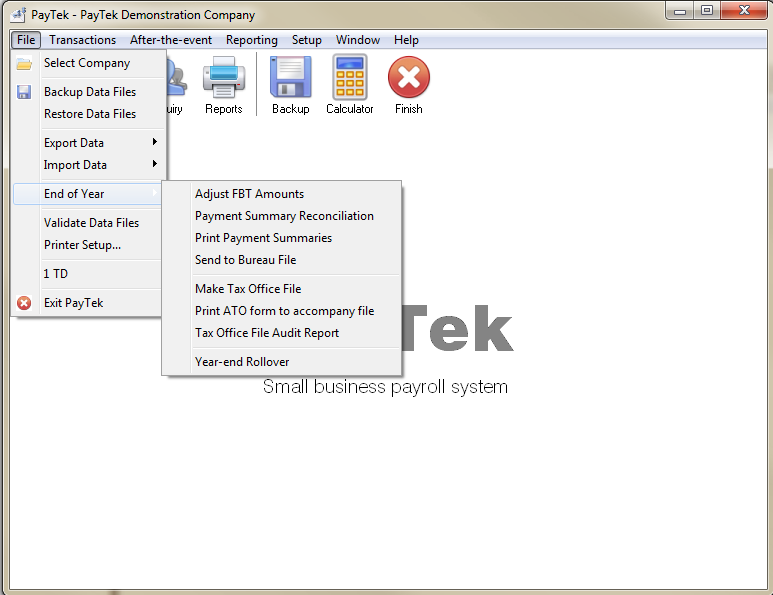Expand the Export Data submenu
The width and height of the screenshot is (773, 595).
(89, 143)
